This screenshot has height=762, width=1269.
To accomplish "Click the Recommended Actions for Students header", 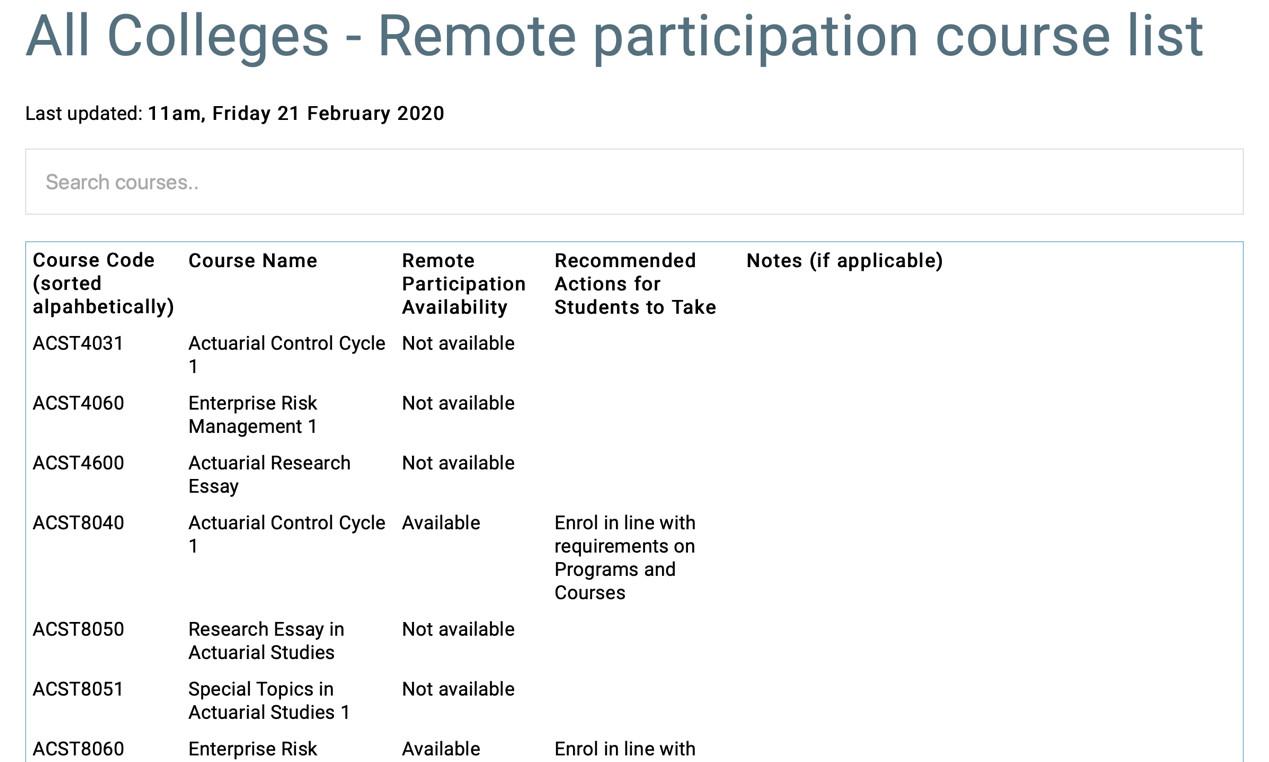I will click(635, 283).
